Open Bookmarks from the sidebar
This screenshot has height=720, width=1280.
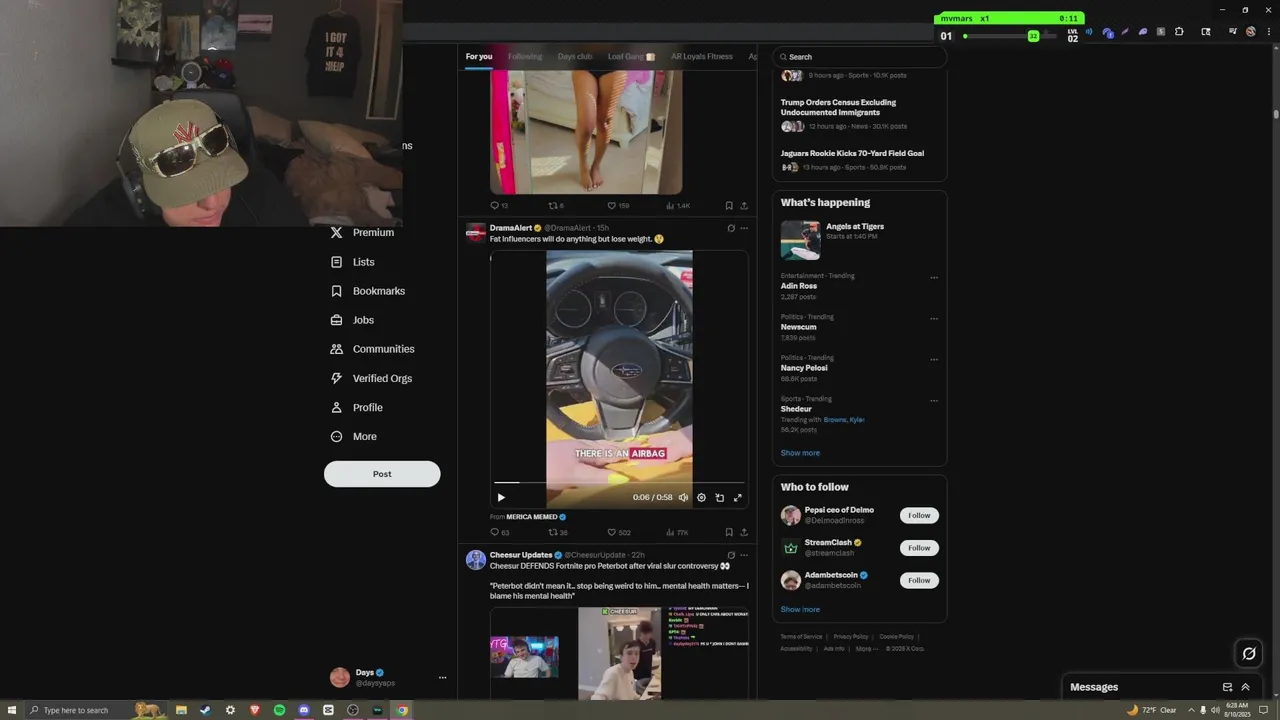click(367, 291)
